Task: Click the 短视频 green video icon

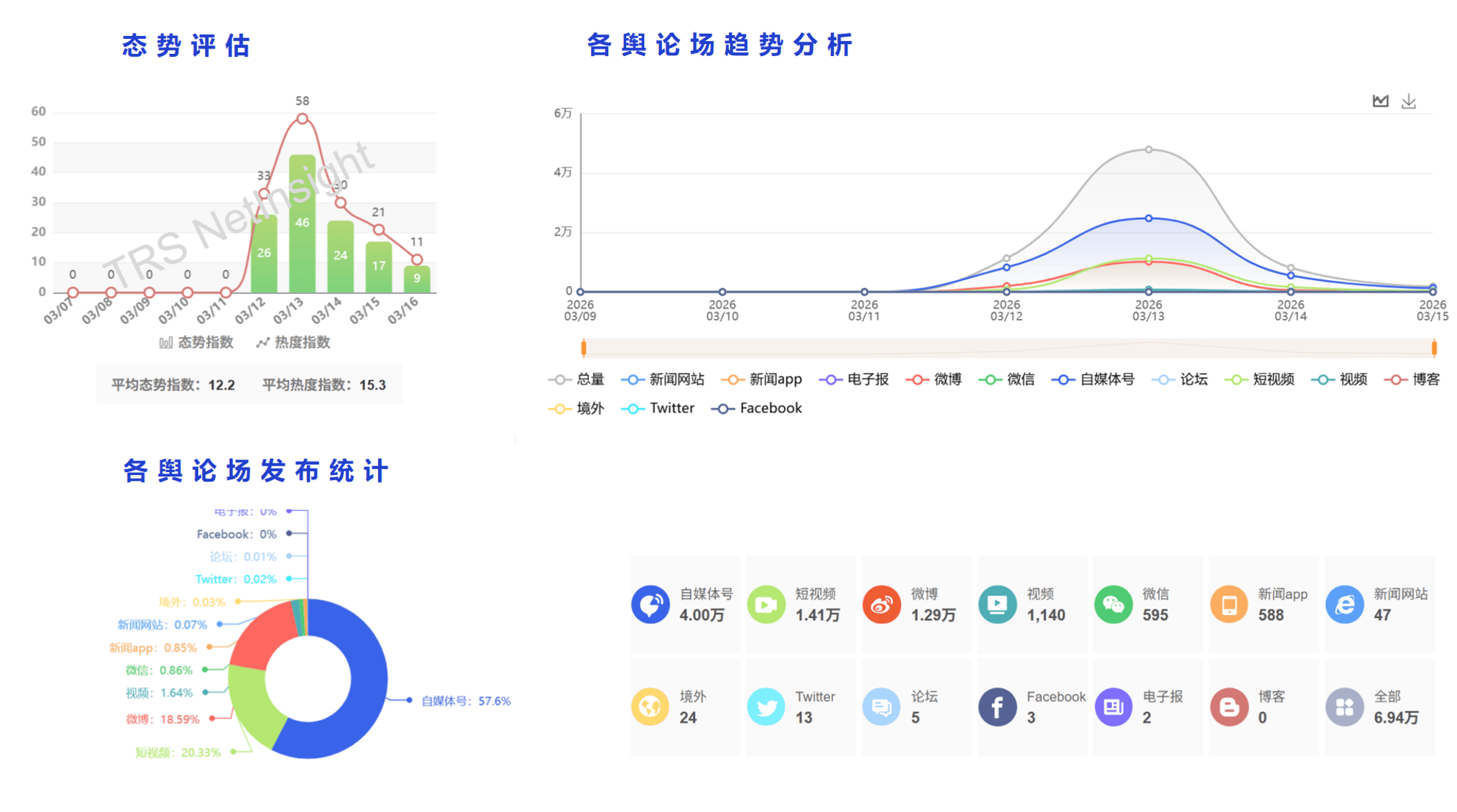Action: (x=766, y=604)
